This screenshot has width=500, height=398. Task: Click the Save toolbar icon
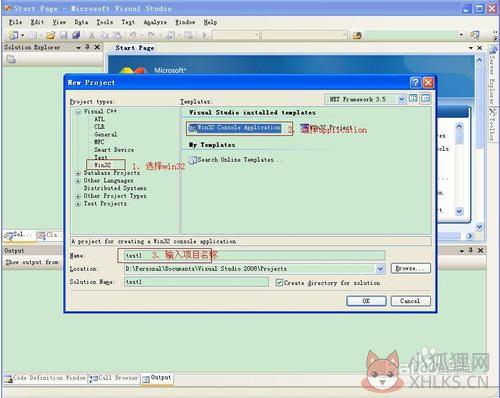(63, 35)
